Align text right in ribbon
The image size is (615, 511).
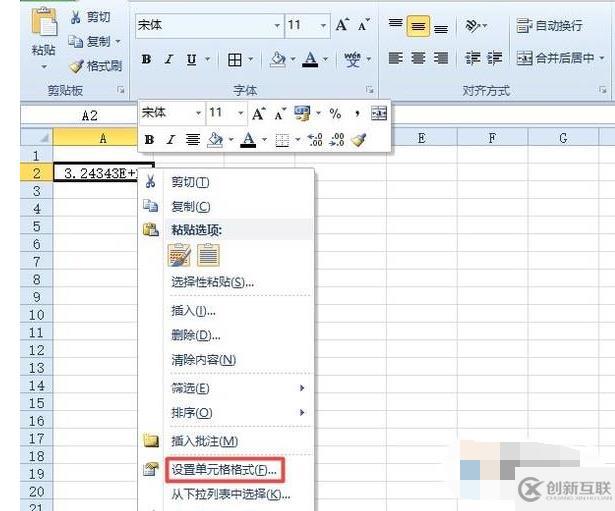441,58
